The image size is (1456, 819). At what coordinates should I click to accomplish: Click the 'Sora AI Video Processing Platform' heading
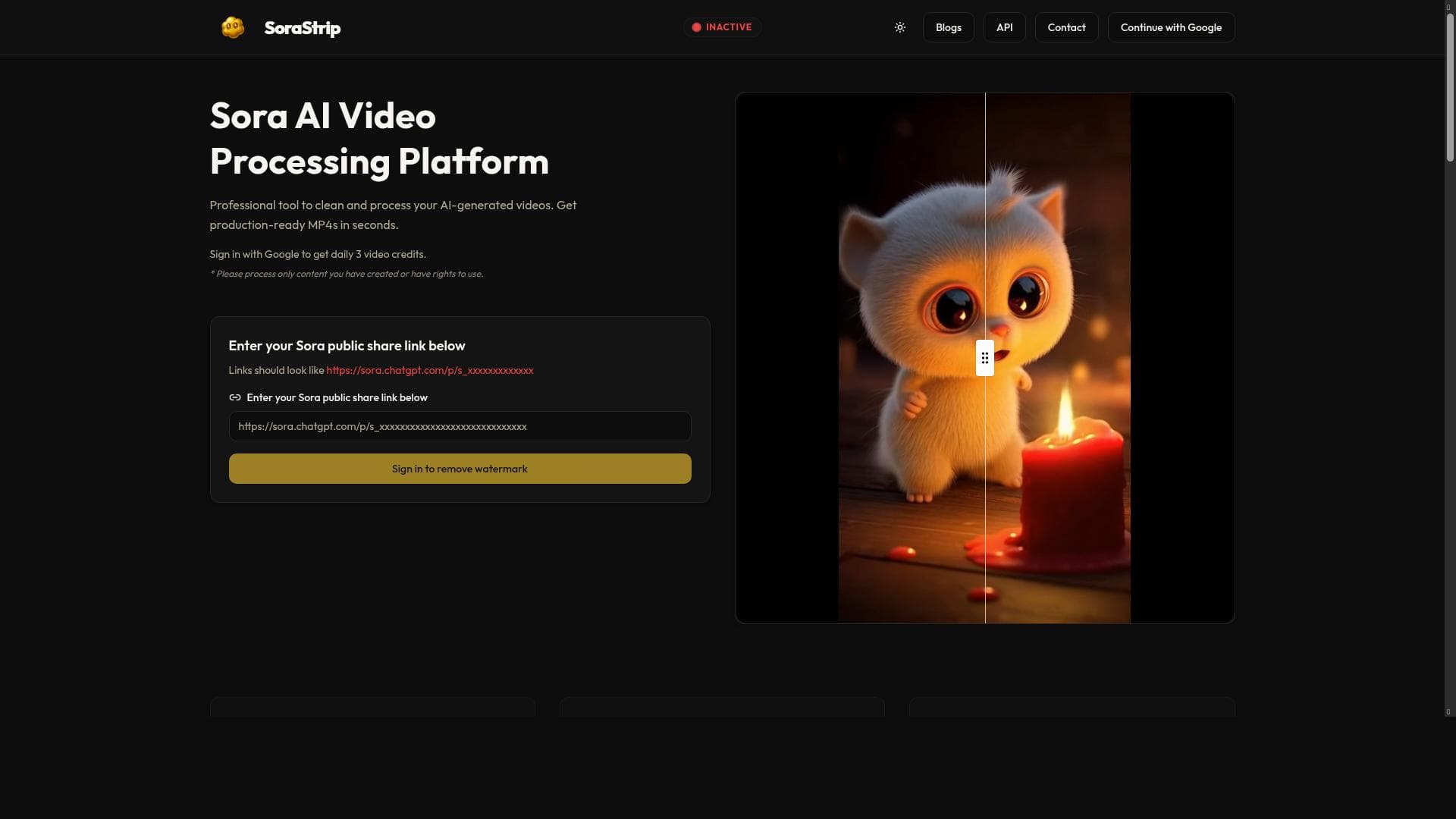tap(379, 138)
